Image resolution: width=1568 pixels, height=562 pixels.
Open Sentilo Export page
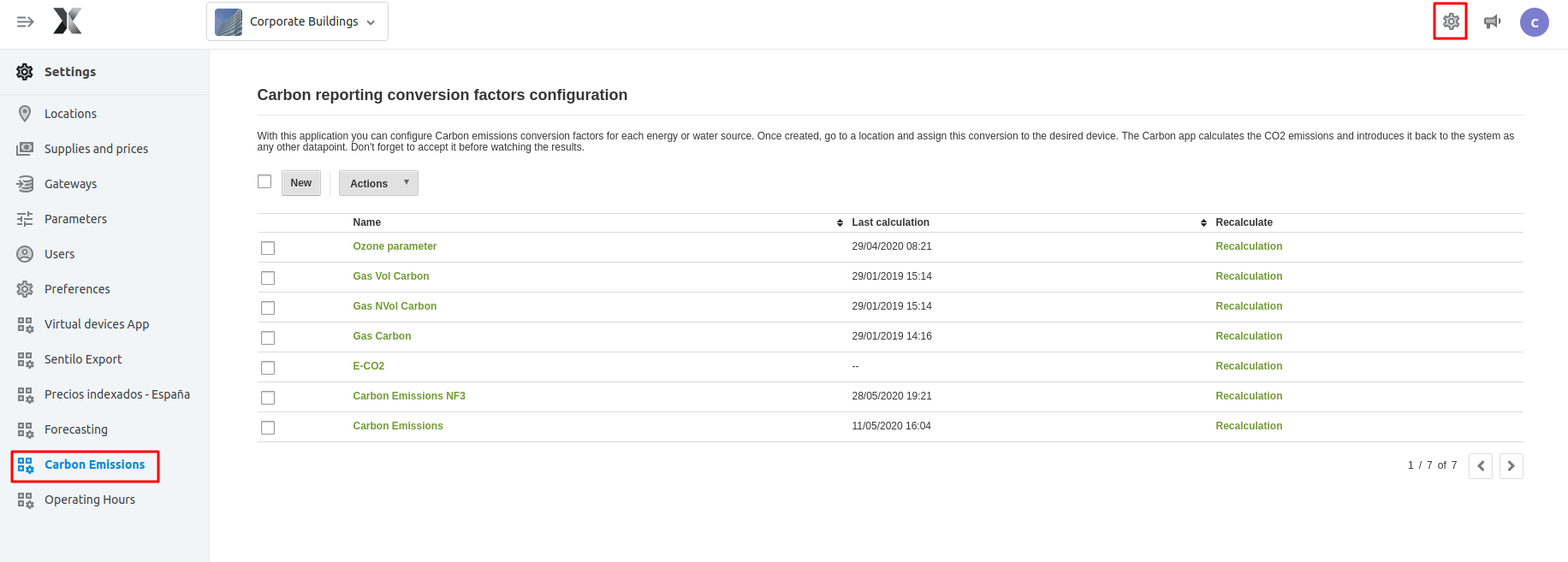(83, 359)
